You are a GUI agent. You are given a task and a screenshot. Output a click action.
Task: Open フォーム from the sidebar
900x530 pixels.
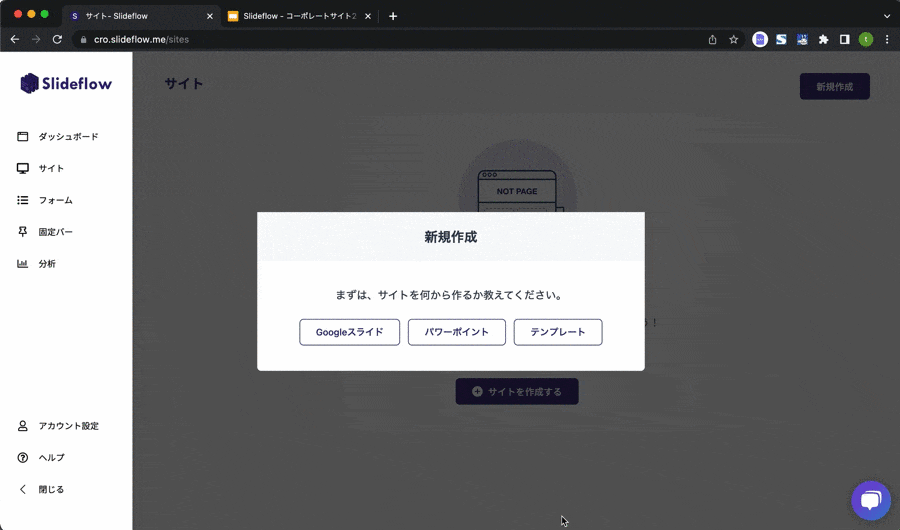click(x=56, y=200)
